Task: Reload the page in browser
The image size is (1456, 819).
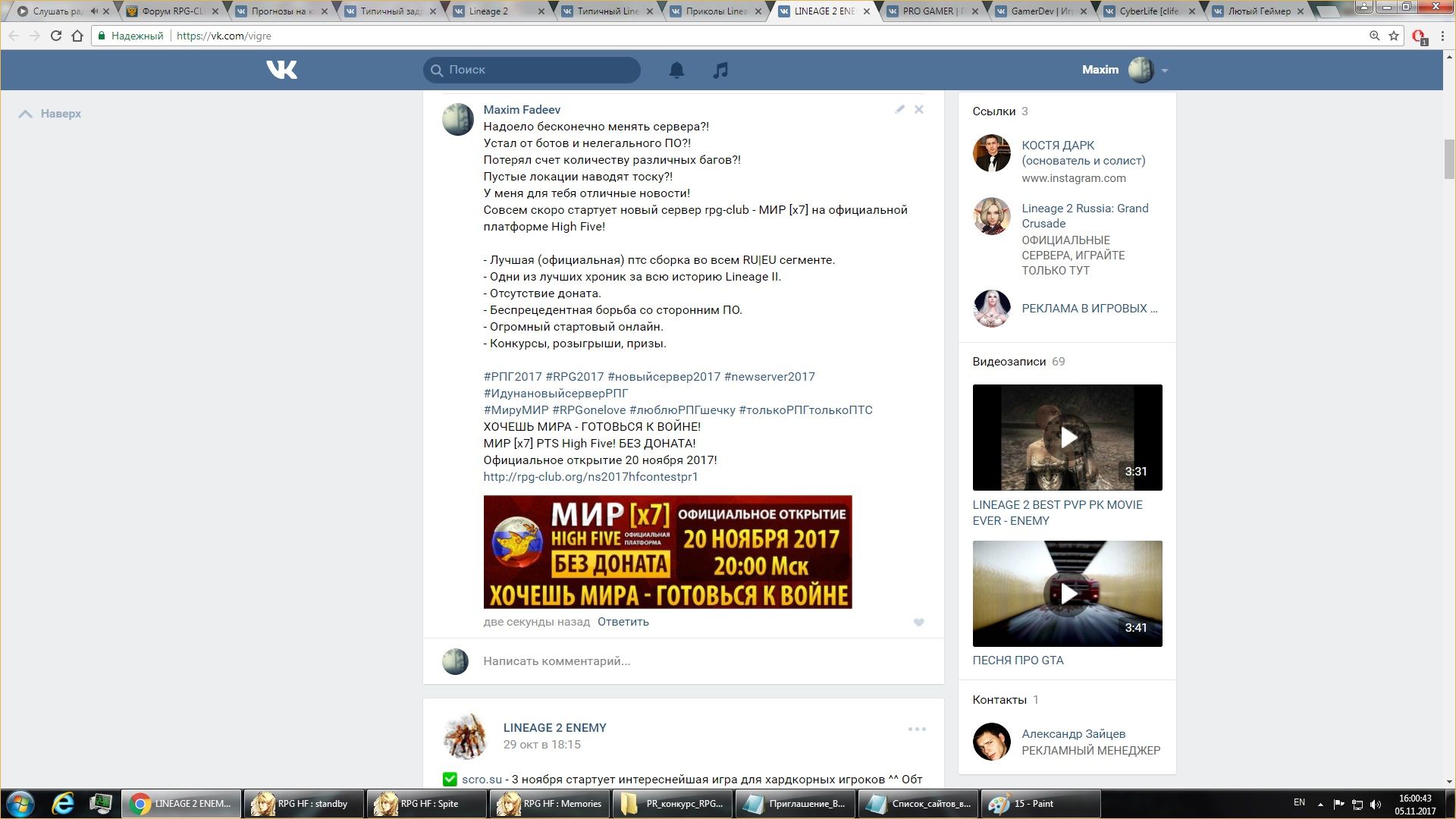Action: point(55,36)
